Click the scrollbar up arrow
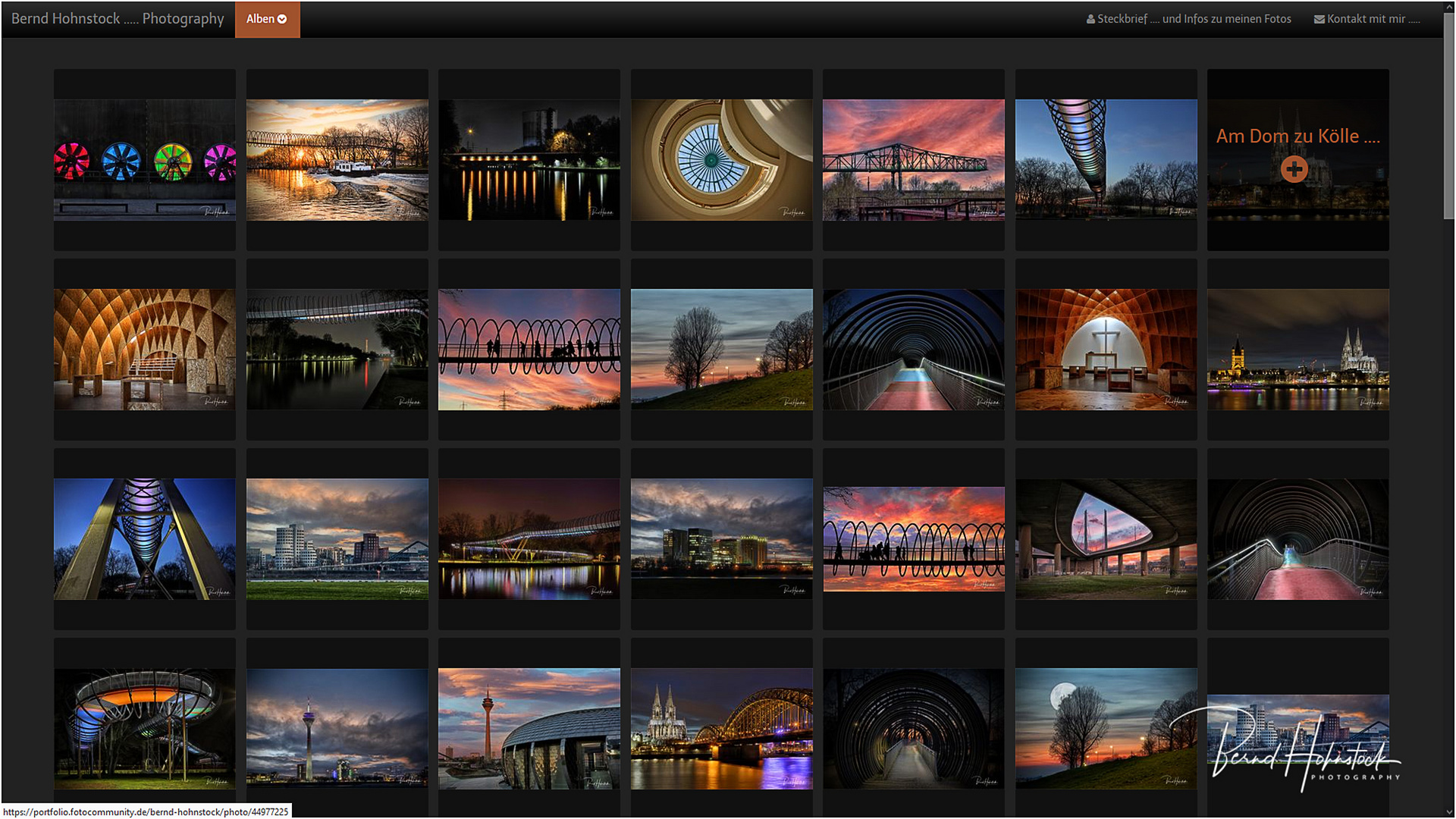 (x=1449, y=6)
